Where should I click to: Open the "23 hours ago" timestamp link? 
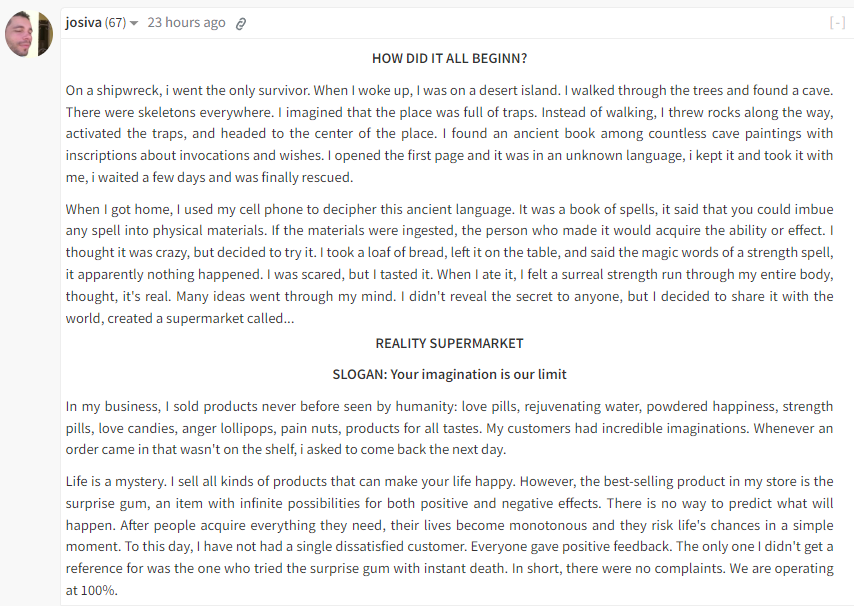coord(186,22)
